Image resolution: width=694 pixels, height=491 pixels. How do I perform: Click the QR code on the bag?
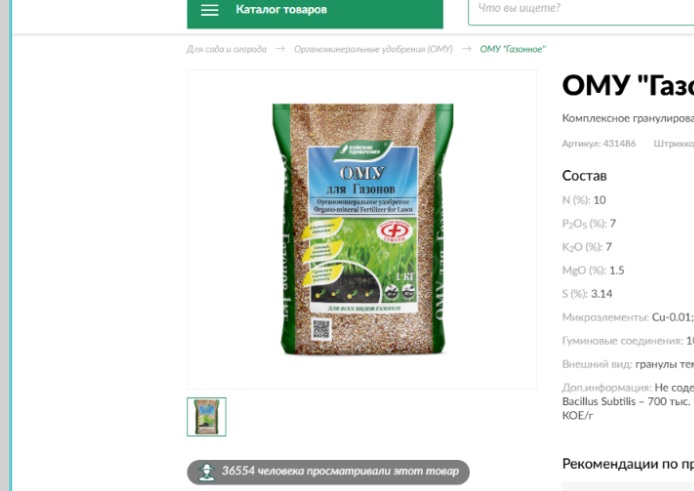click(x=321, y=329)
